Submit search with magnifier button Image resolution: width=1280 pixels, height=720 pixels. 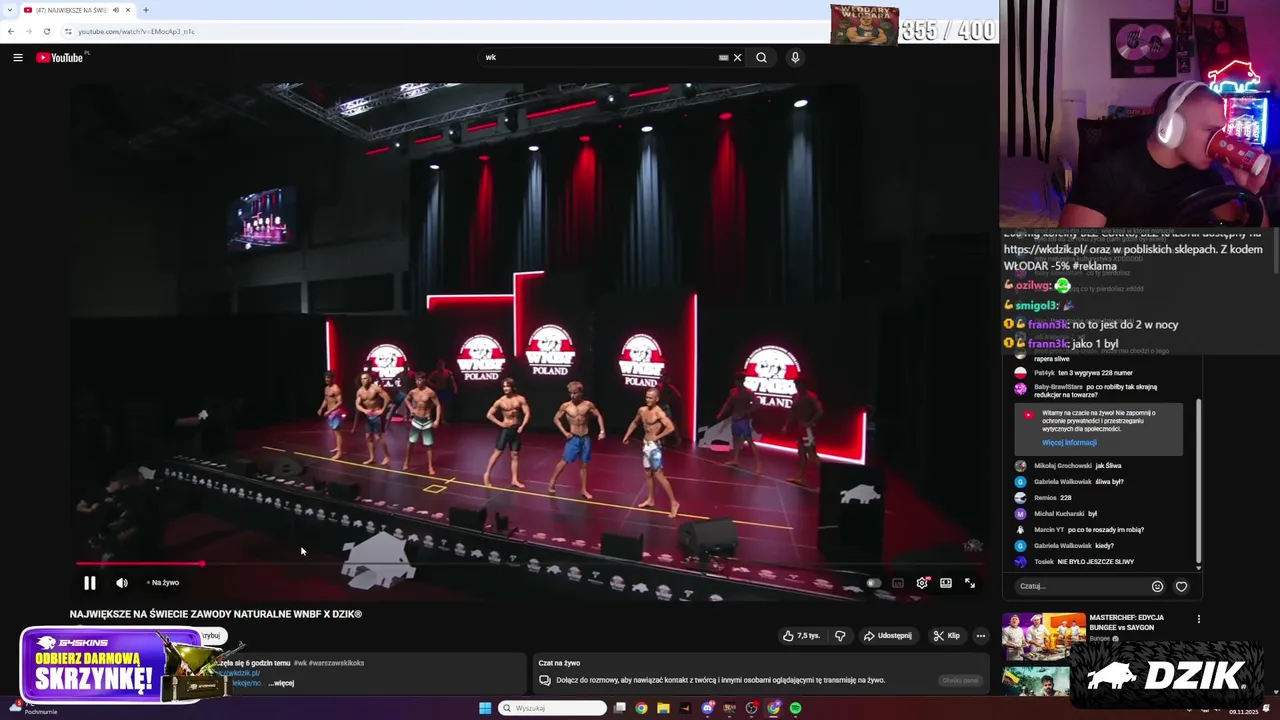[x=762, y=58]
